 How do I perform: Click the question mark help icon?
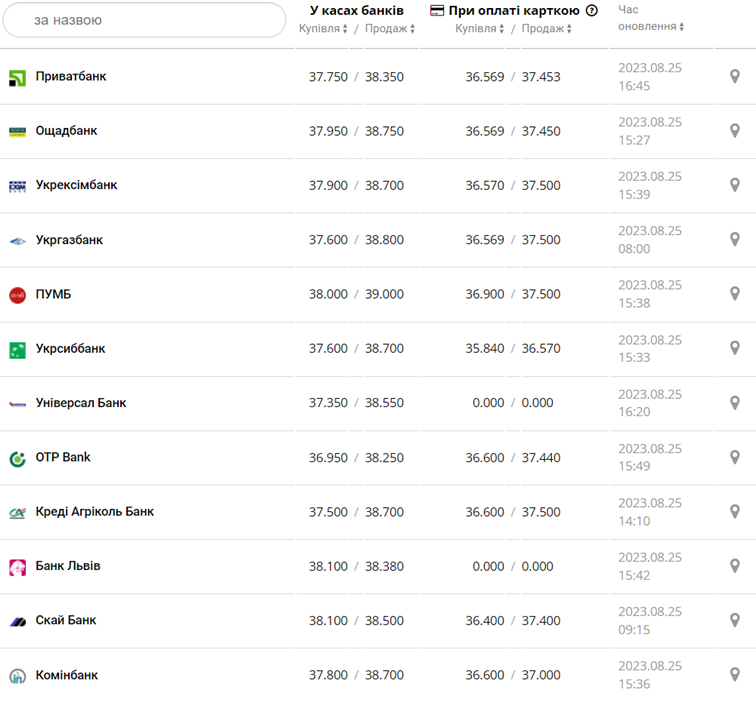(592, 11)
